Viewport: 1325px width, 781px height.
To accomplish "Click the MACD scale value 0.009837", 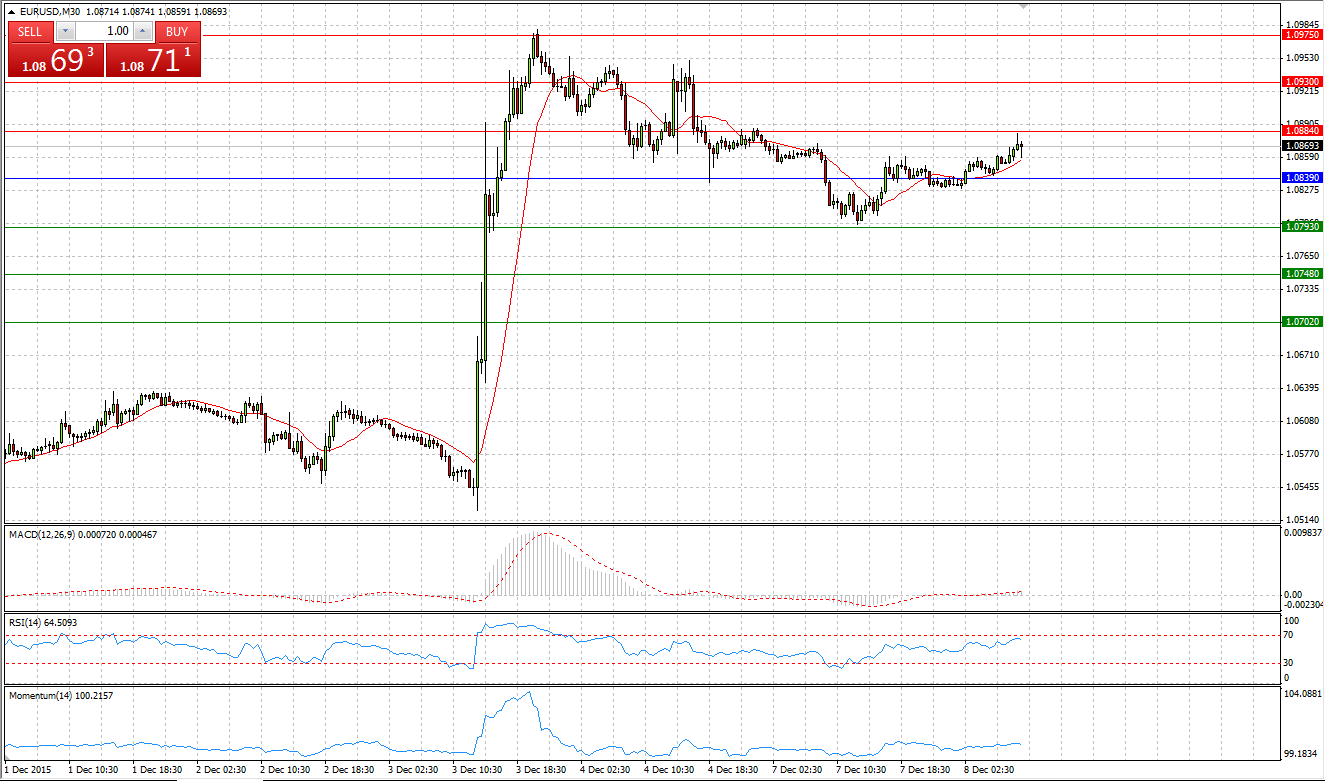I will point(1303,533).
